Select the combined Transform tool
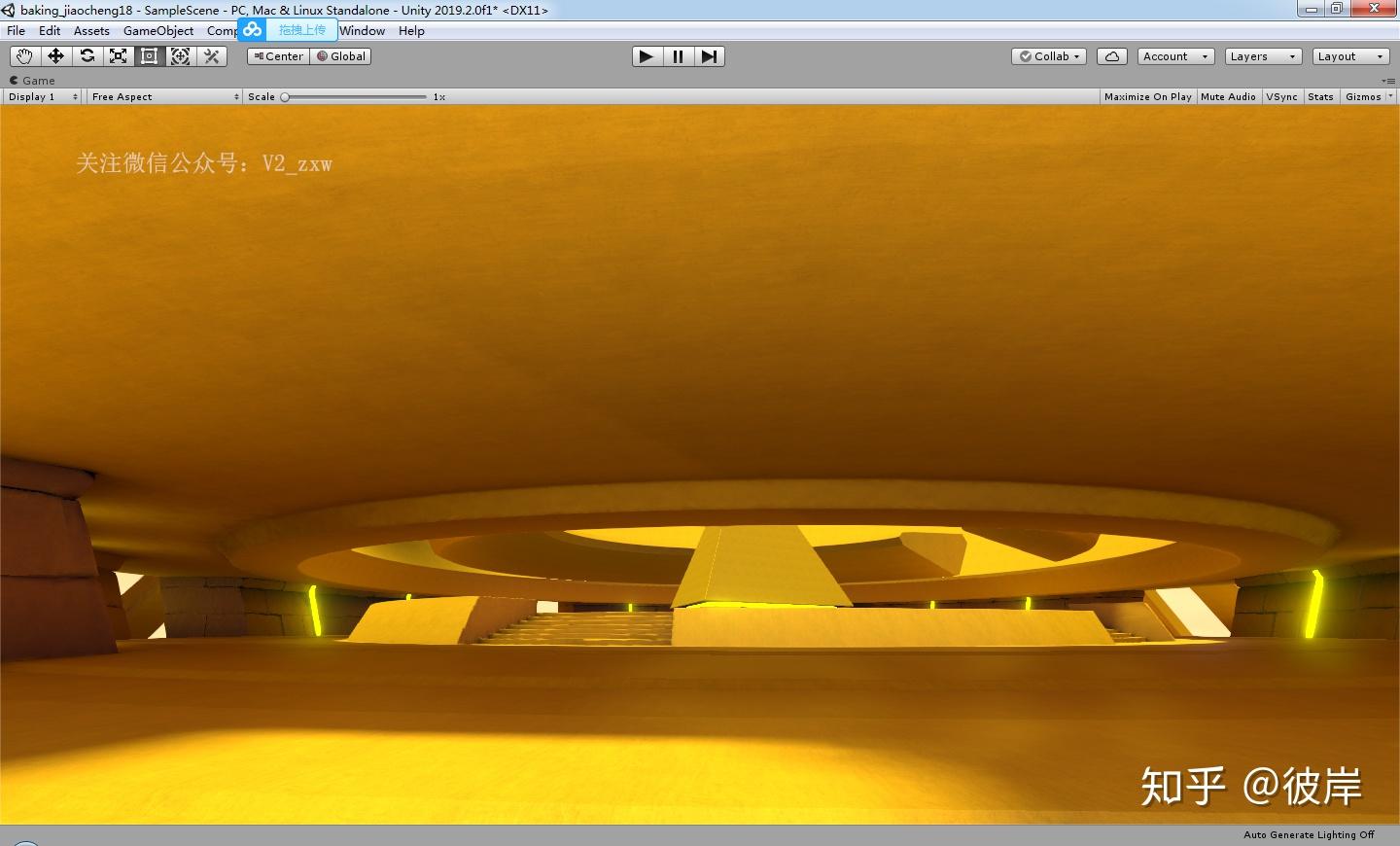 click(x=180, y=56)
